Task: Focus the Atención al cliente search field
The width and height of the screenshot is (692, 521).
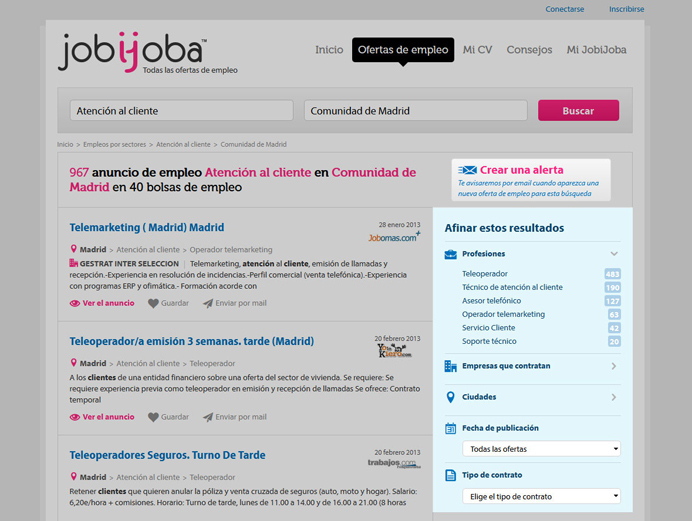Action: [x=181, y=111]
